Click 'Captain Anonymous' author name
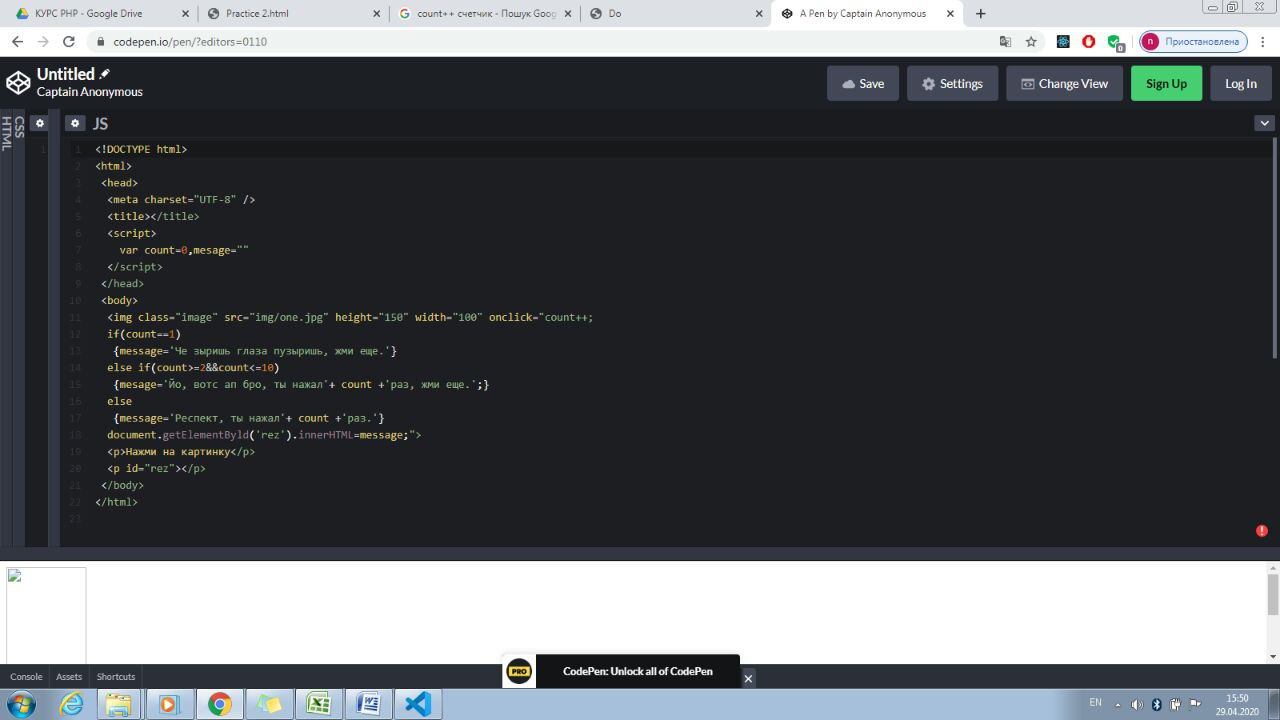Image resolution: width=1280 pixels, height=720 pixels. click(90, 92)
